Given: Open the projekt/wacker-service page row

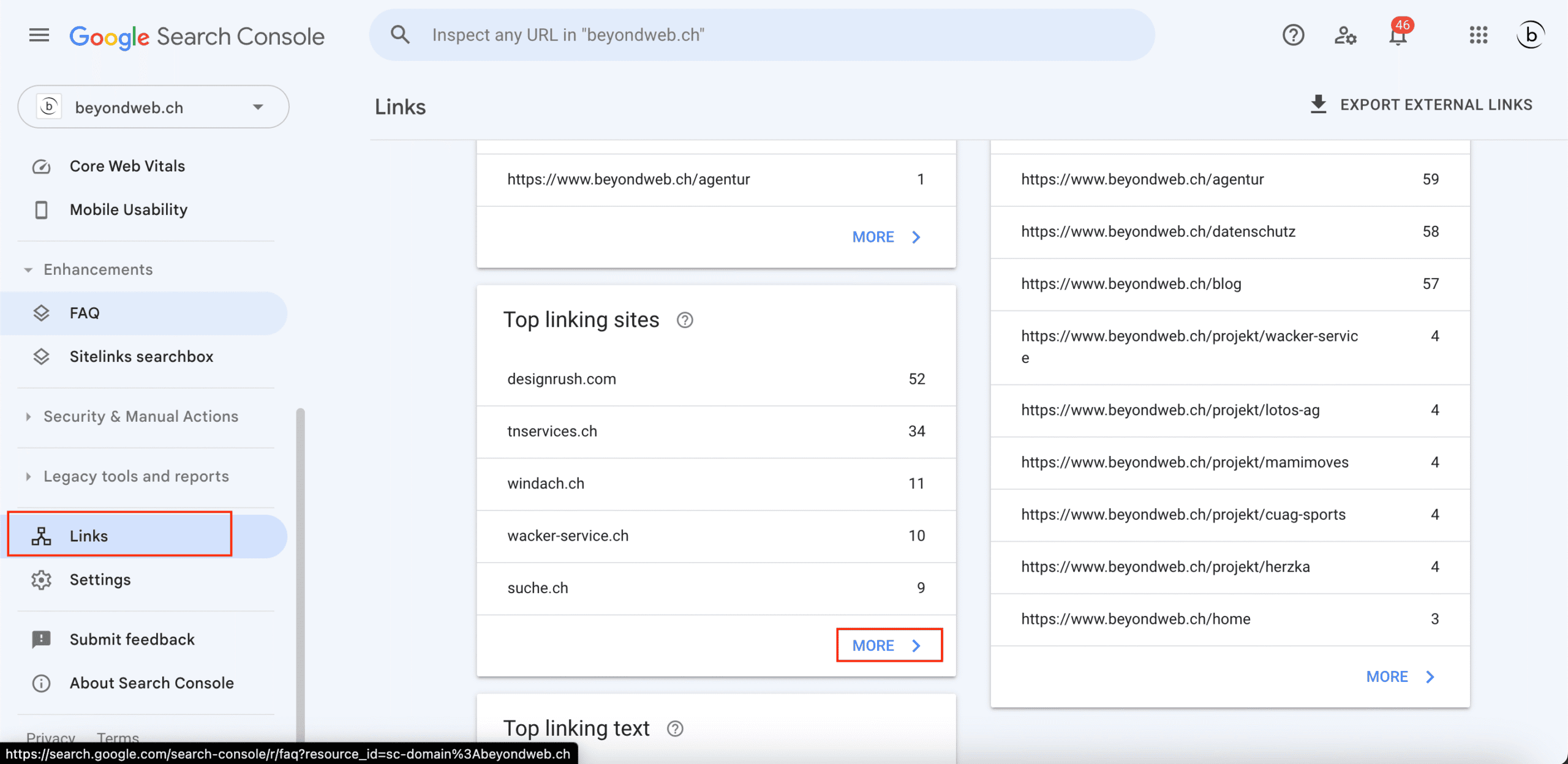Looking at the screenshot, I should click(1230, 347).
